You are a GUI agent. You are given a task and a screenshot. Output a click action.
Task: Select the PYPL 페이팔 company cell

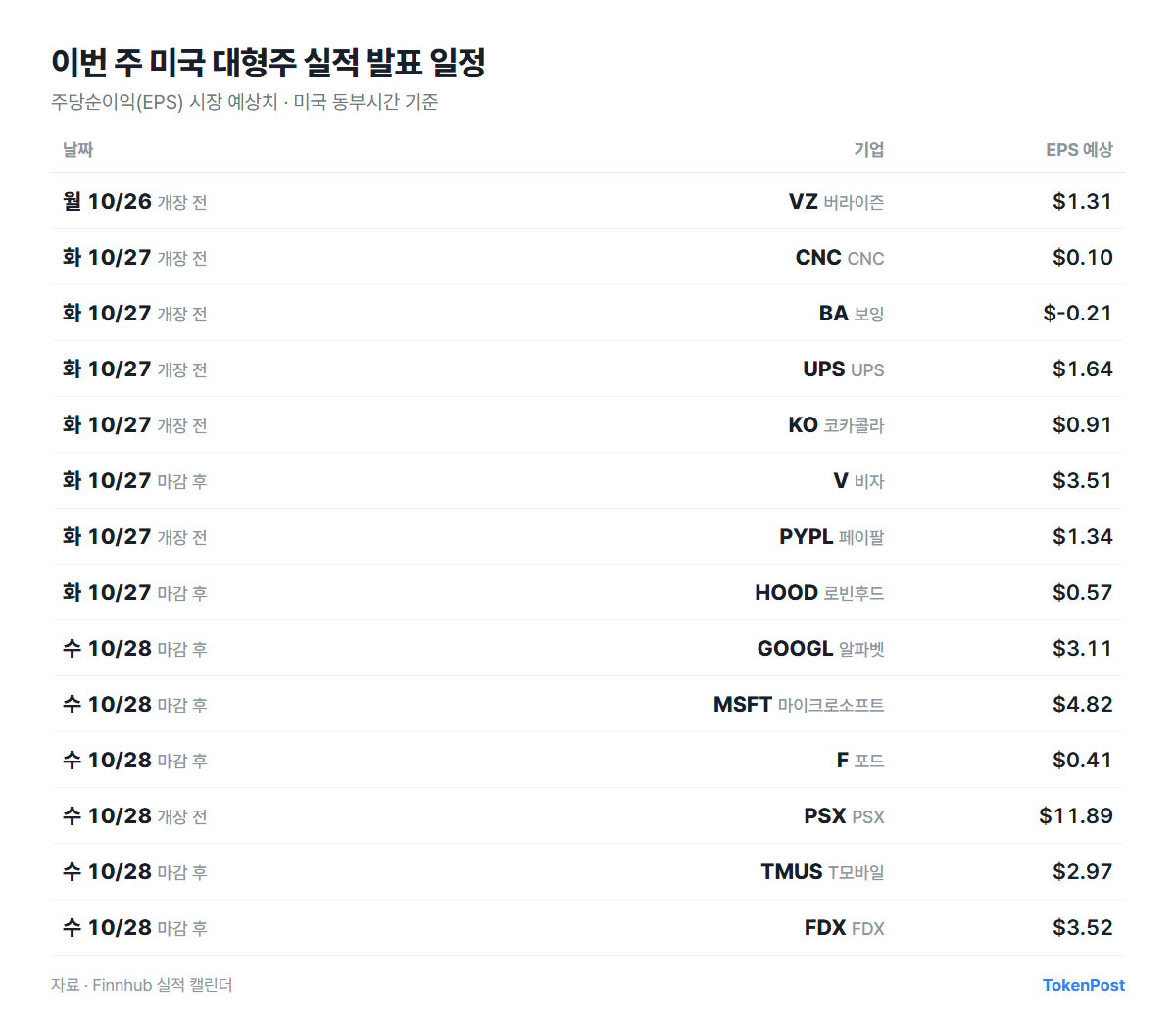tap(832, 536)
